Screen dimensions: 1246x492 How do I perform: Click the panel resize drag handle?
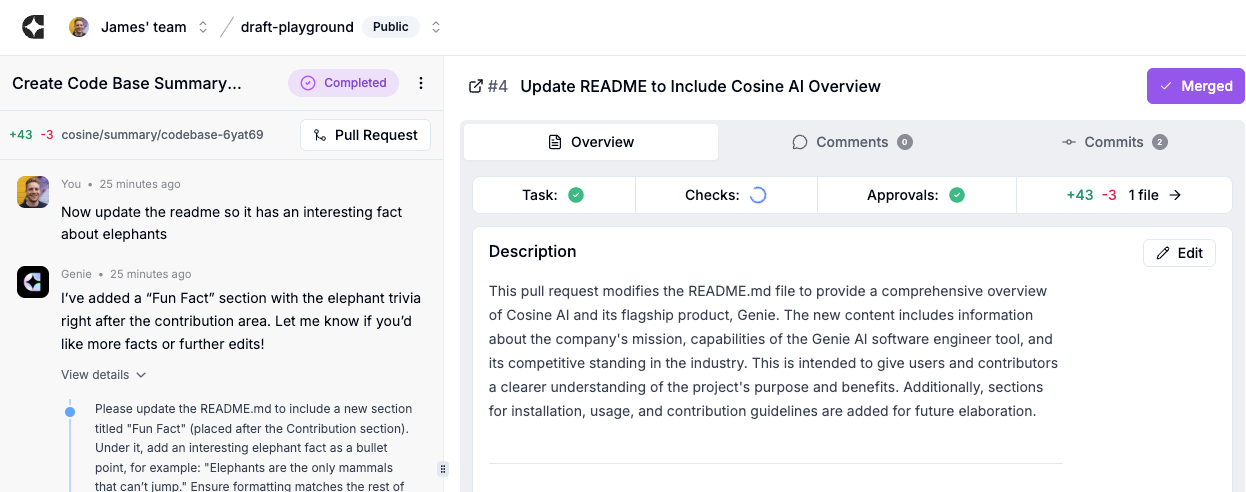coord(443,468)
